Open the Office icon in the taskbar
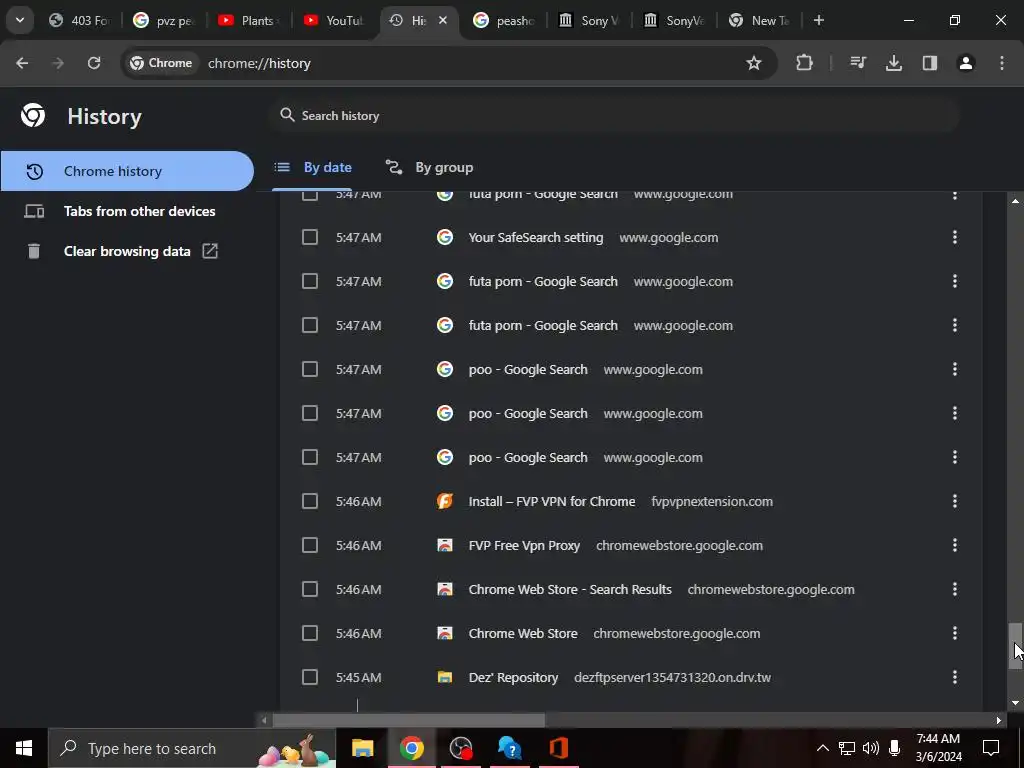The image size is (1024, 768). tap(558, 748)
